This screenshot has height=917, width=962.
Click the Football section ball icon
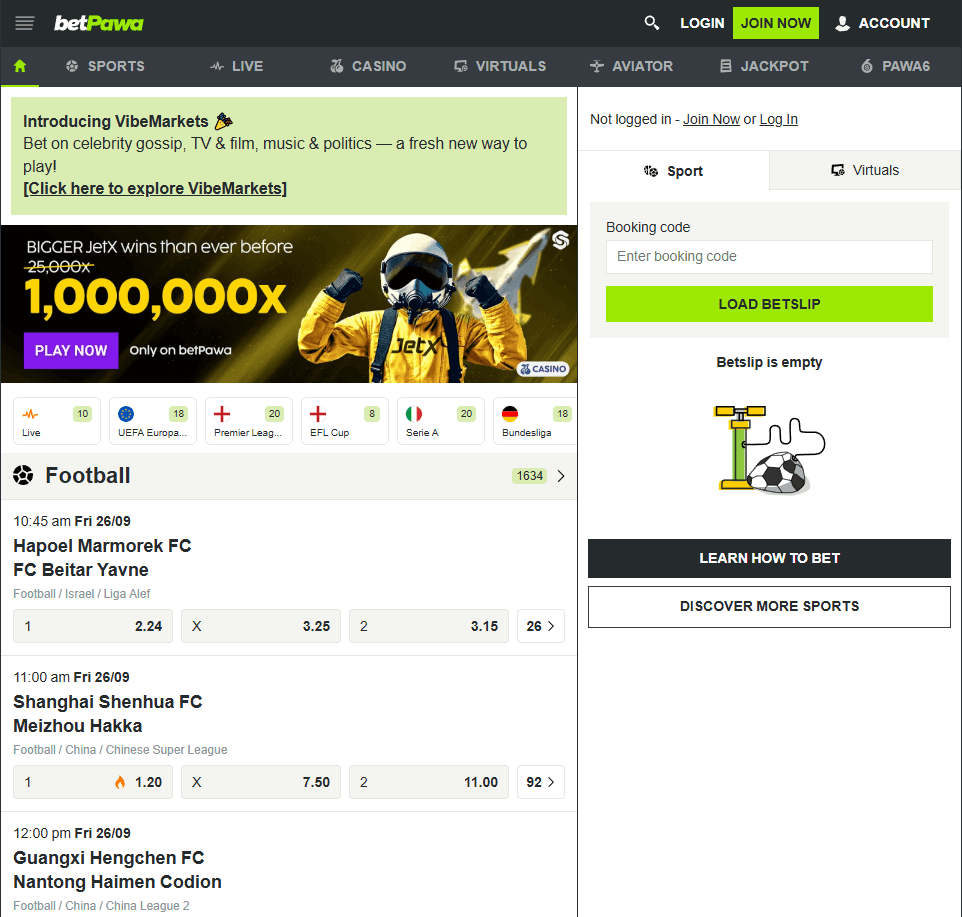tap(23, 475)
